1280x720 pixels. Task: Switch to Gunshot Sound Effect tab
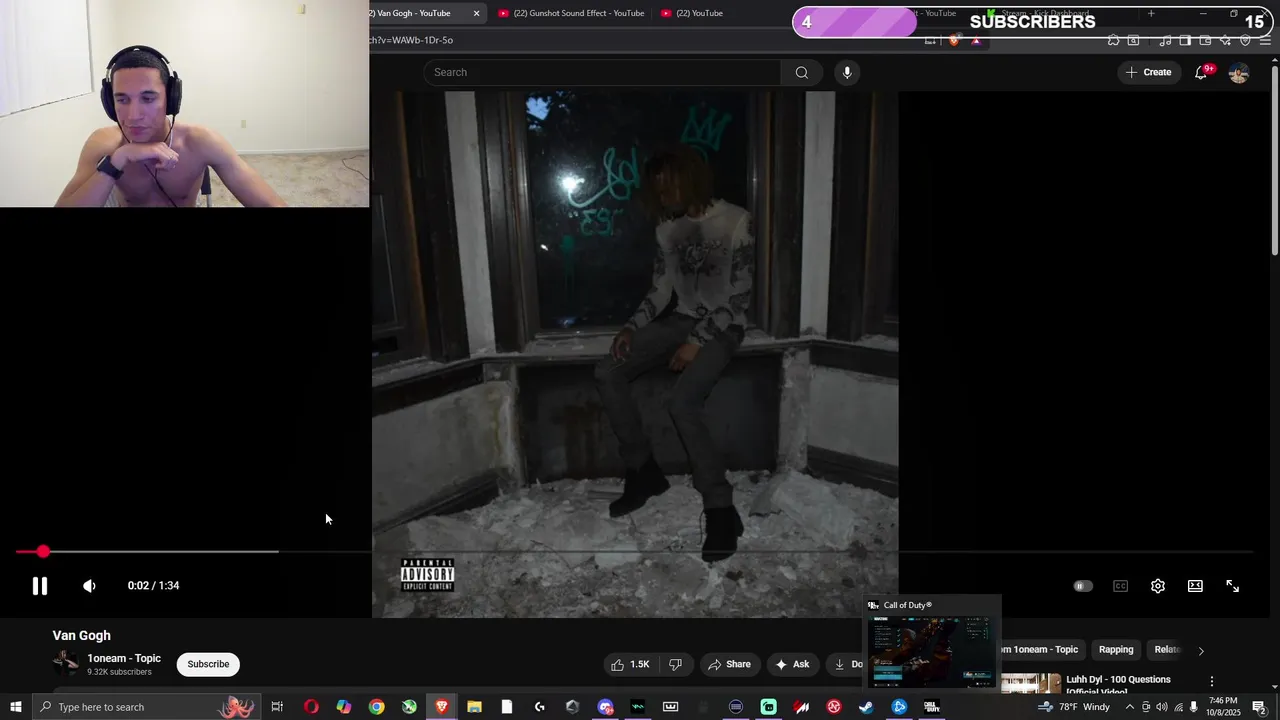click(x=571, y=13)
